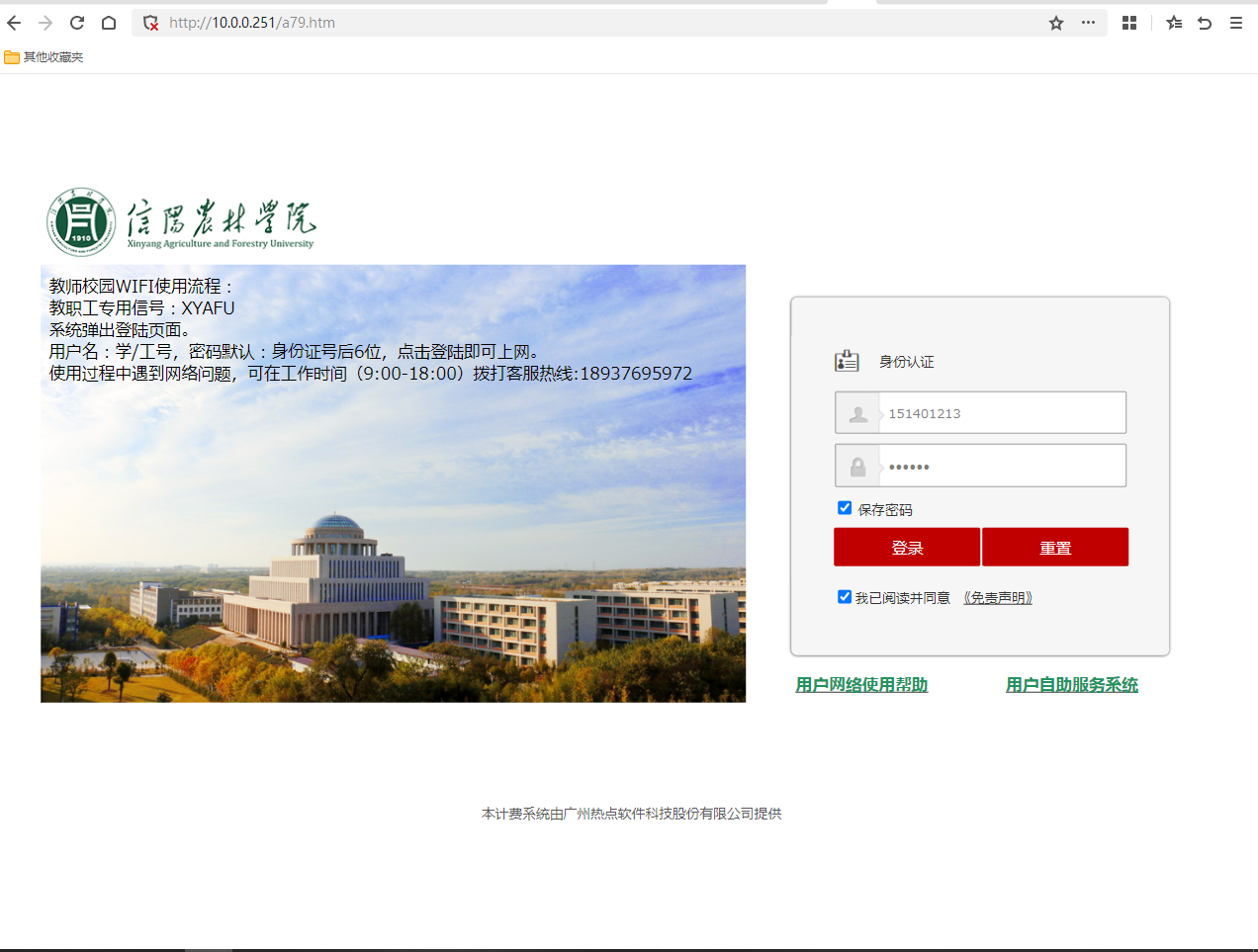1258x952 pixels.
Task: Open the address bar three-dots menu
Action: click(x=1088, y=23)
